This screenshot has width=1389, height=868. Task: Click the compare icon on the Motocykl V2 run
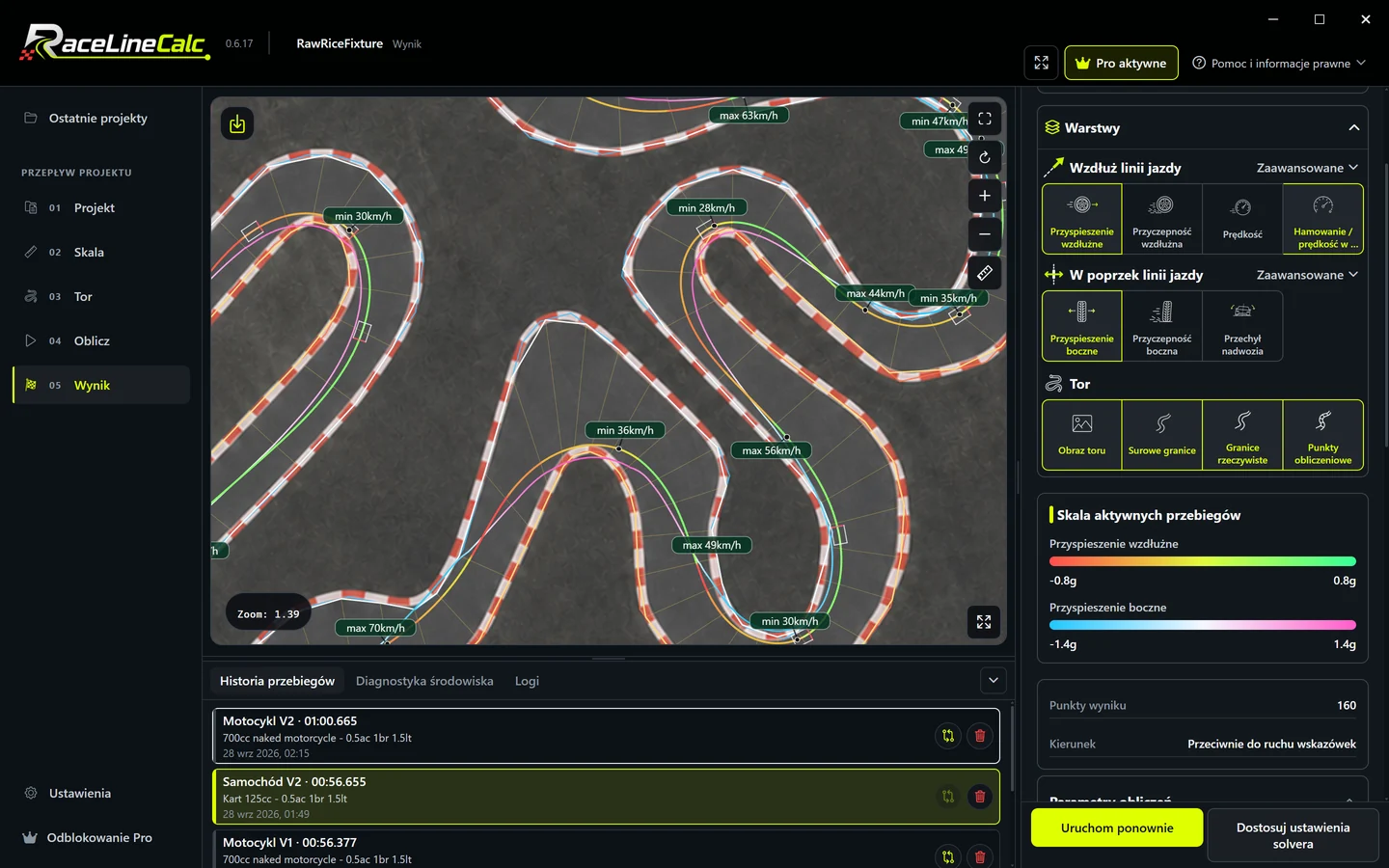click(x=948, y=736)
